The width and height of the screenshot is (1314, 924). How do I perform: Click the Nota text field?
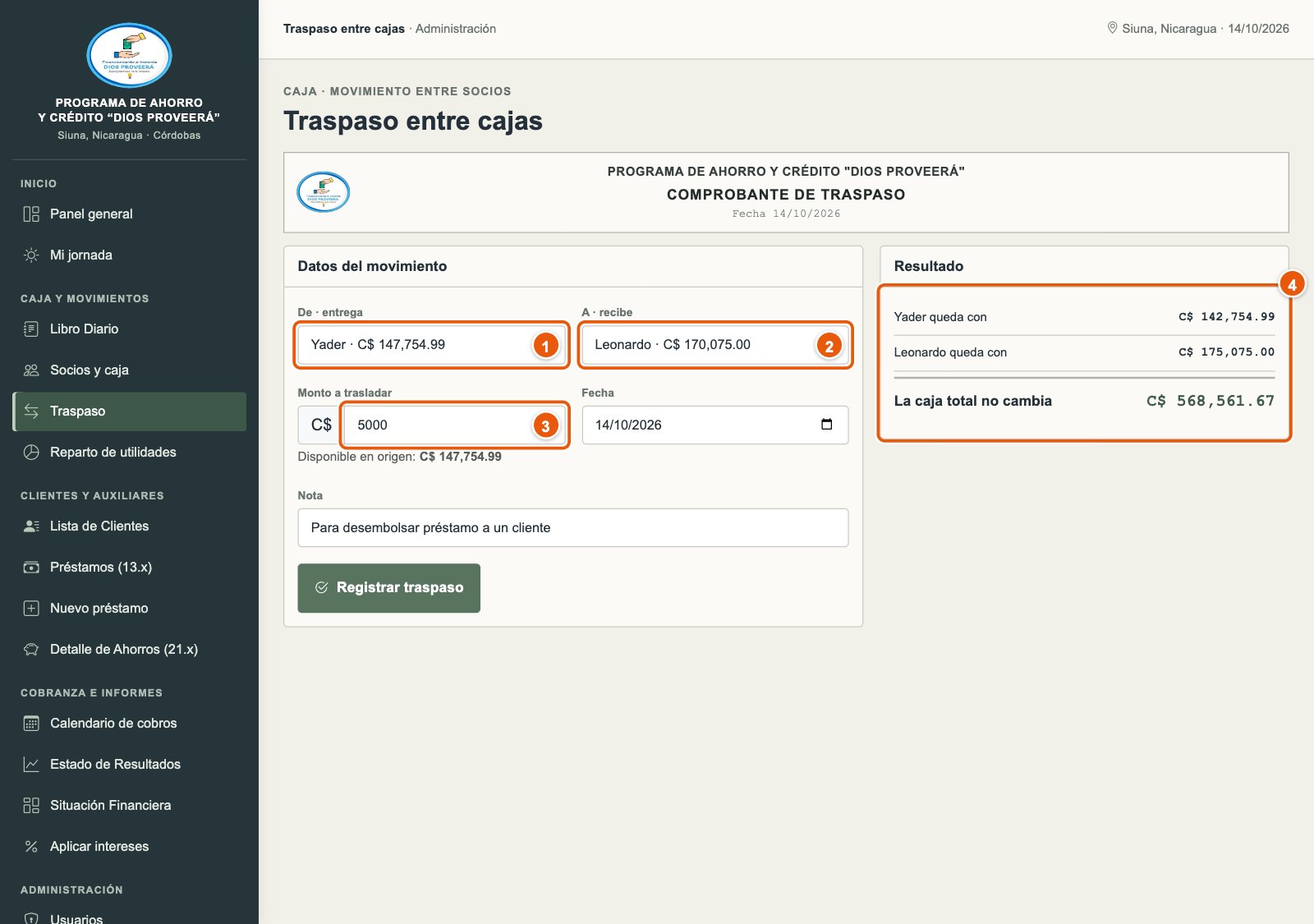[572, 528]
